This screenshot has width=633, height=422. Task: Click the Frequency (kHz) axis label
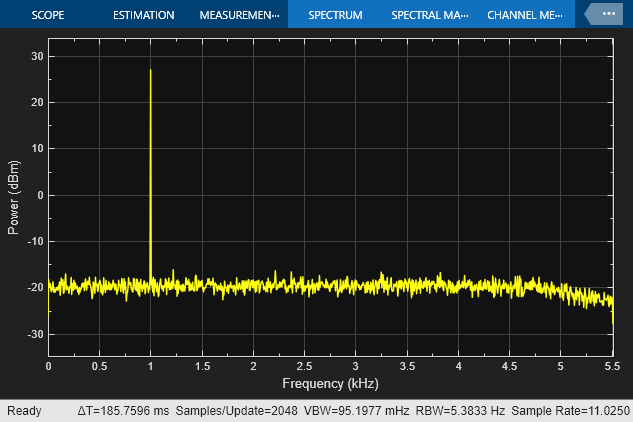[331, 384]
